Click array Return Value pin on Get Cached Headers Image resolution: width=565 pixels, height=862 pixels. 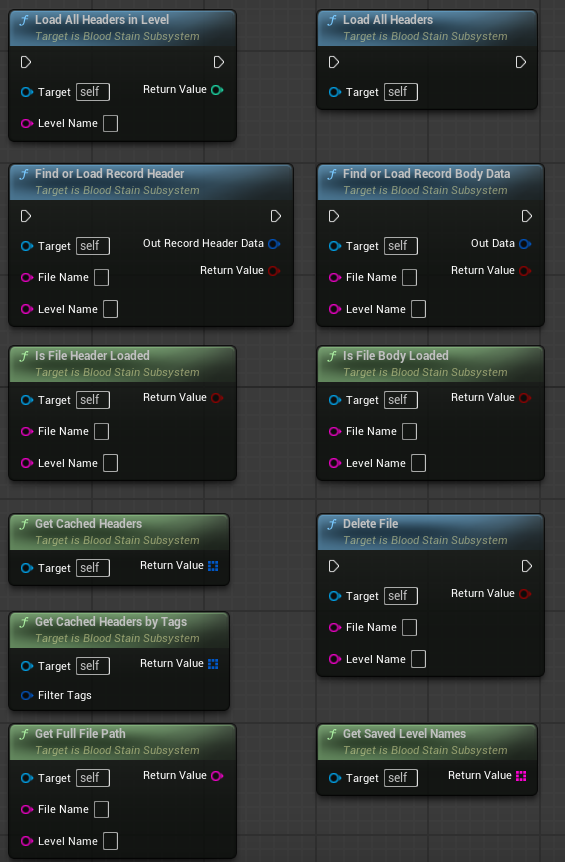coord(213,566)
